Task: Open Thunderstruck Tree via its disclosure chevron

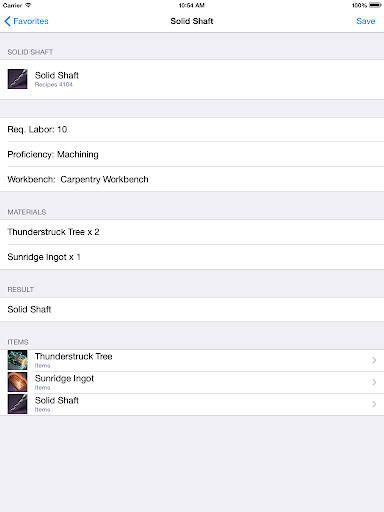Action: 374,360
